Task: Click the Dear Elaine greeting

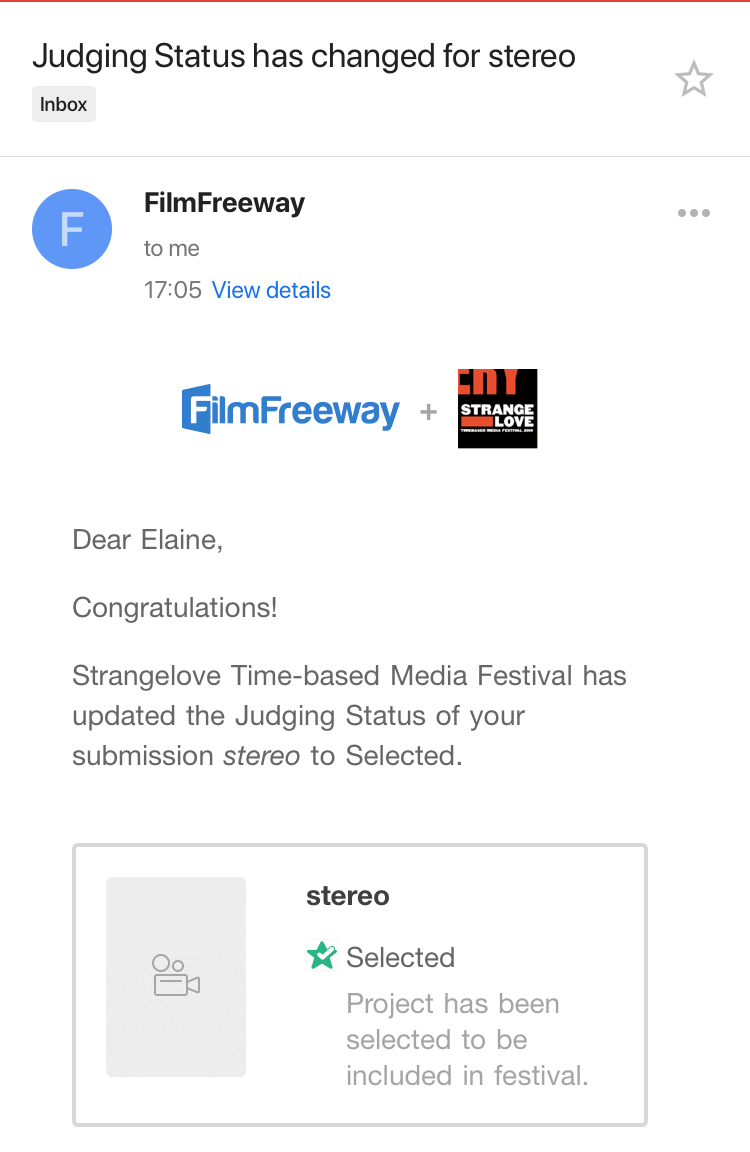Action: (148, 540)
